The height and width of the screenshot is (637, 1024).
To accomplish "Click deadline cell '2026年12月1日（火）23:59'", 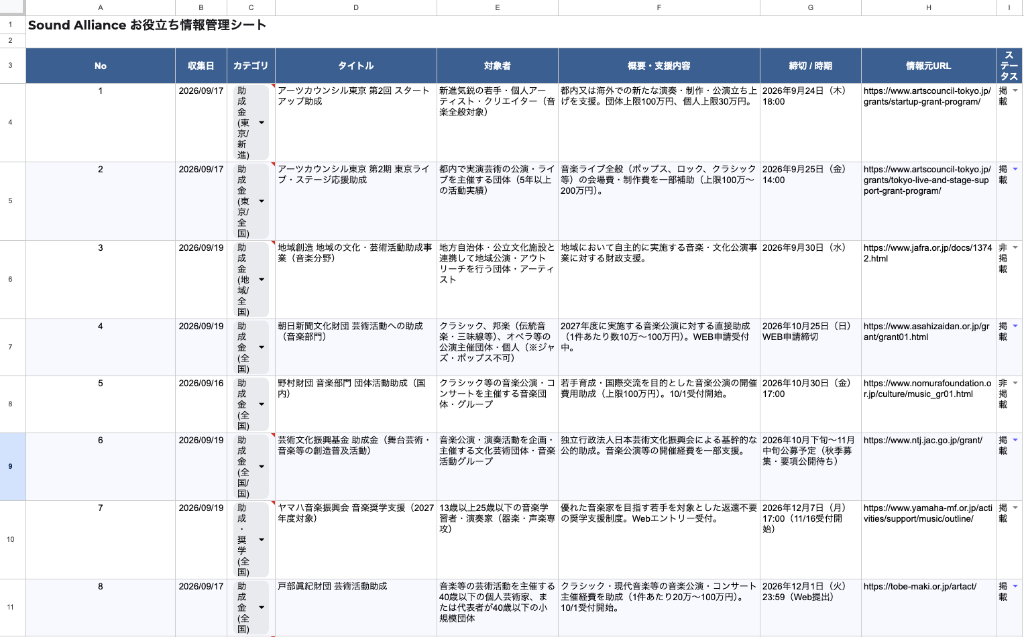I will tap(810, 607).
